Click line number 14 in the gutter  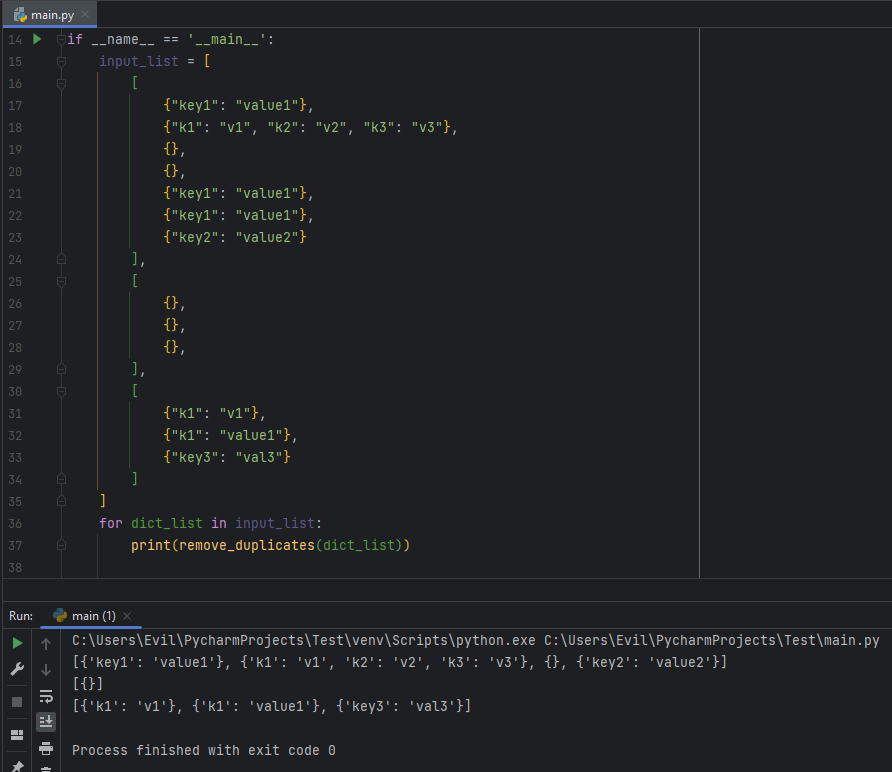pos(15,40)
